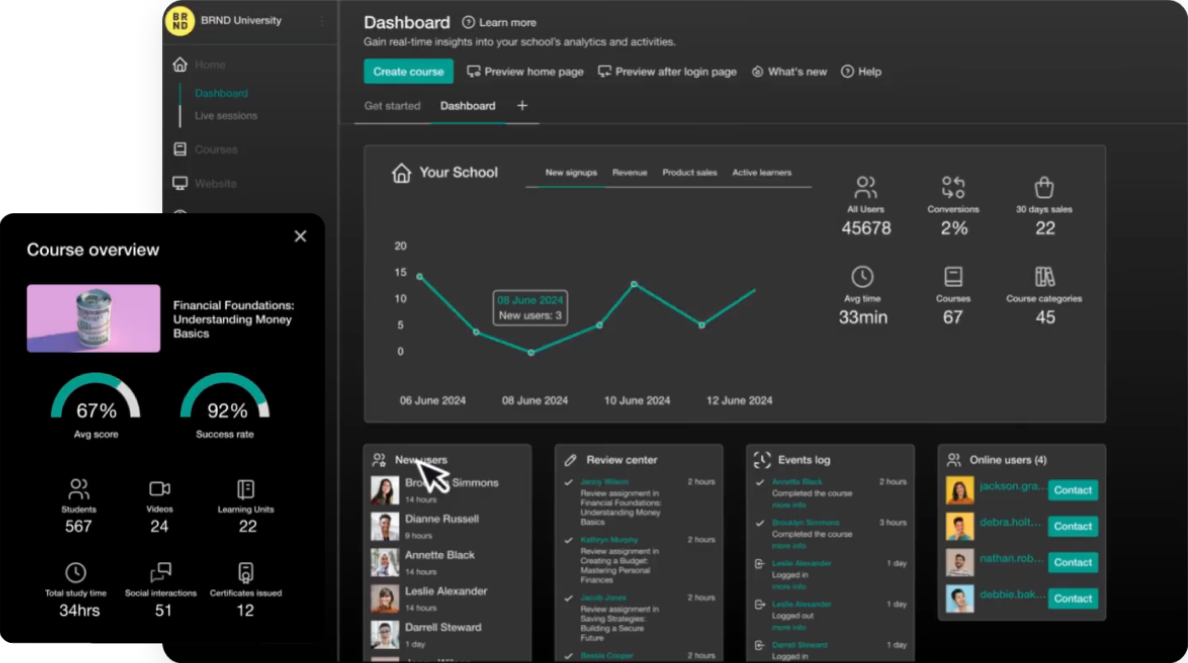Click the Financial Foundations course thumbnail

(x=93, y=318)
